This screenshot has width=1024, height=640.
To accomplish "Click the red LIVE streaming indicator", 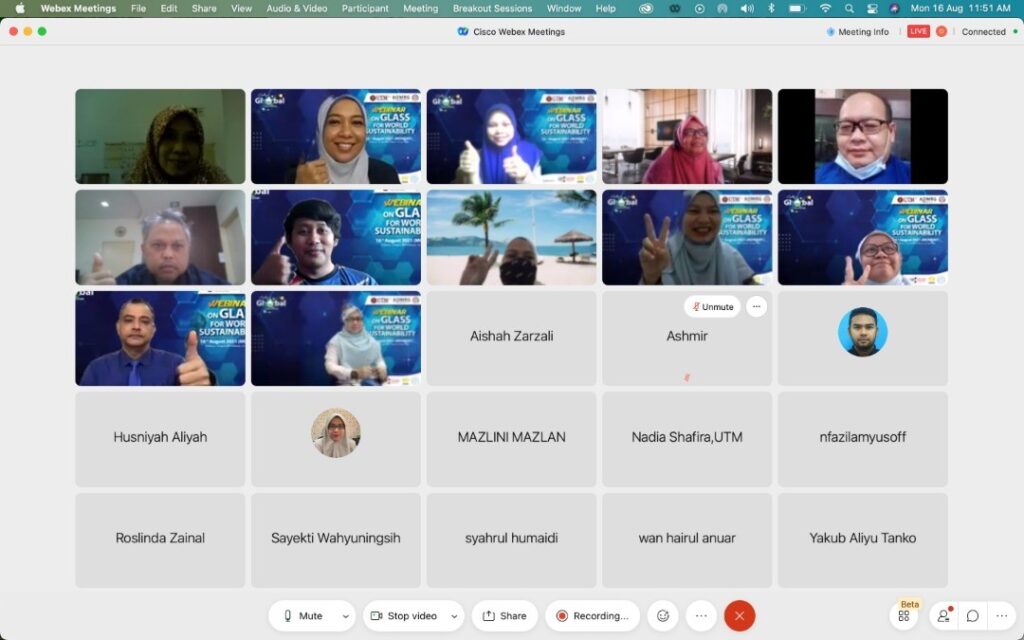I will 918,31.
